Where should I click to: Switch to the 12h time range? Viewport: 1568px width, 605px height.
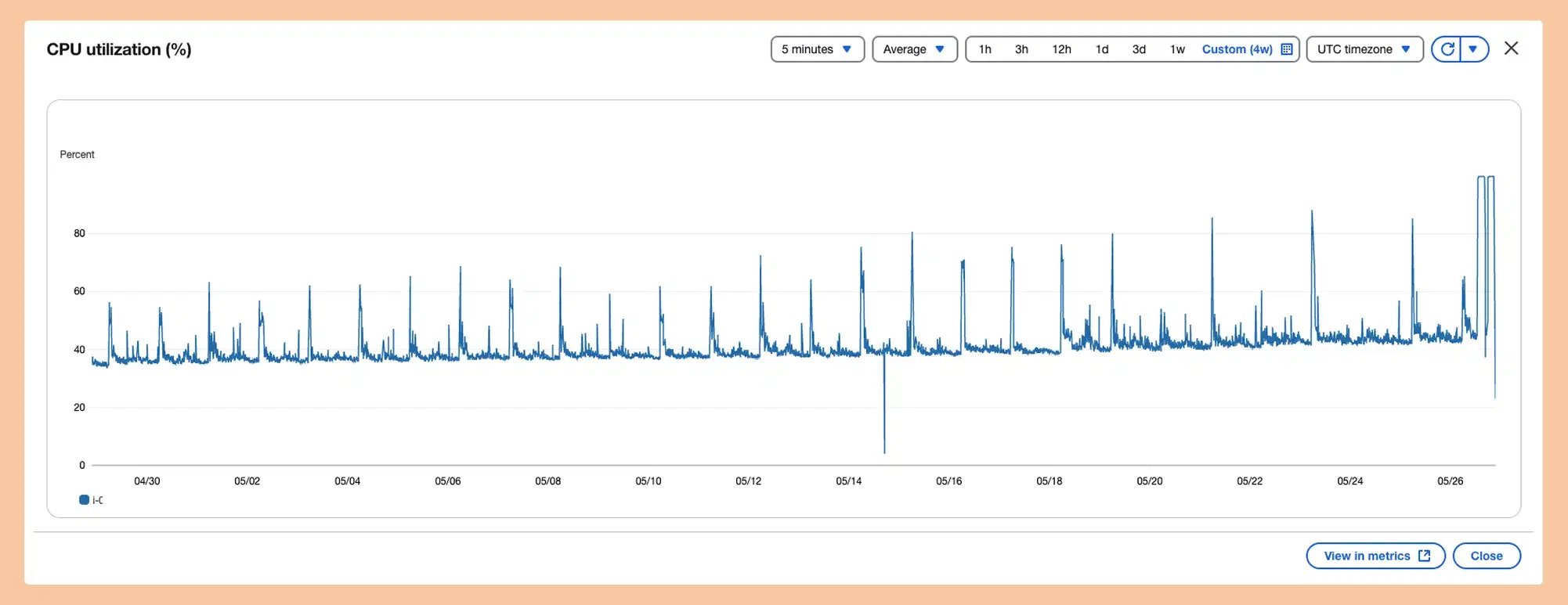[1061, 49]
